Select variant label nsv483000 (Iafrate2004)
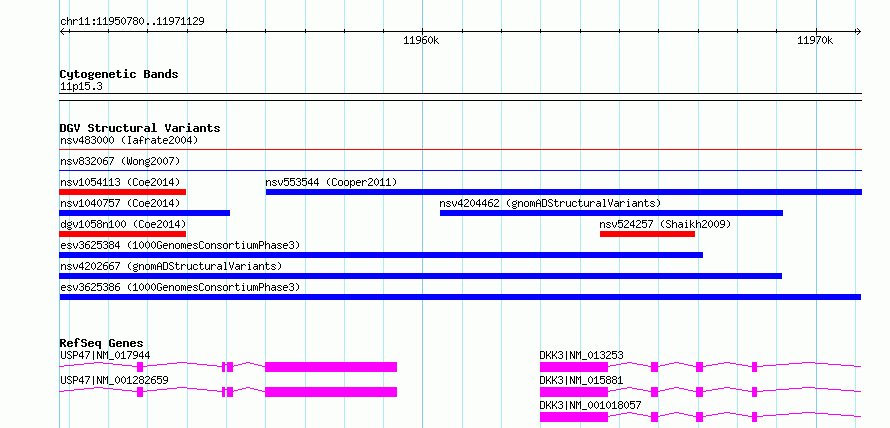The image size is (890, 428). [129, 140]
